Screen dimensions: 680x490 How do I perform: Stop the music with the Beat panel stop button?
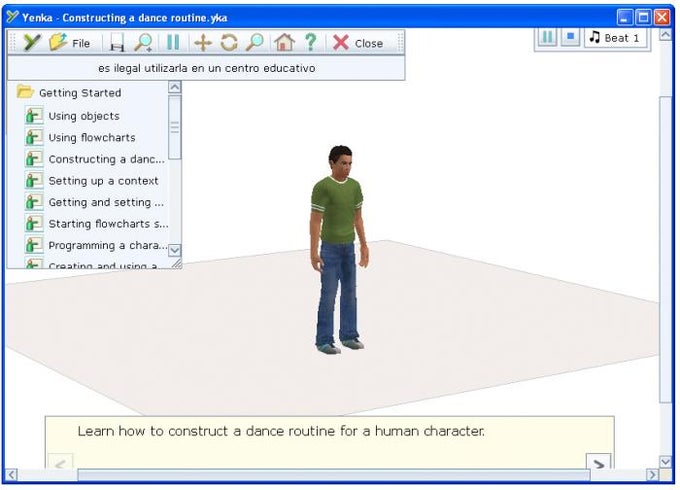[571, 37]
